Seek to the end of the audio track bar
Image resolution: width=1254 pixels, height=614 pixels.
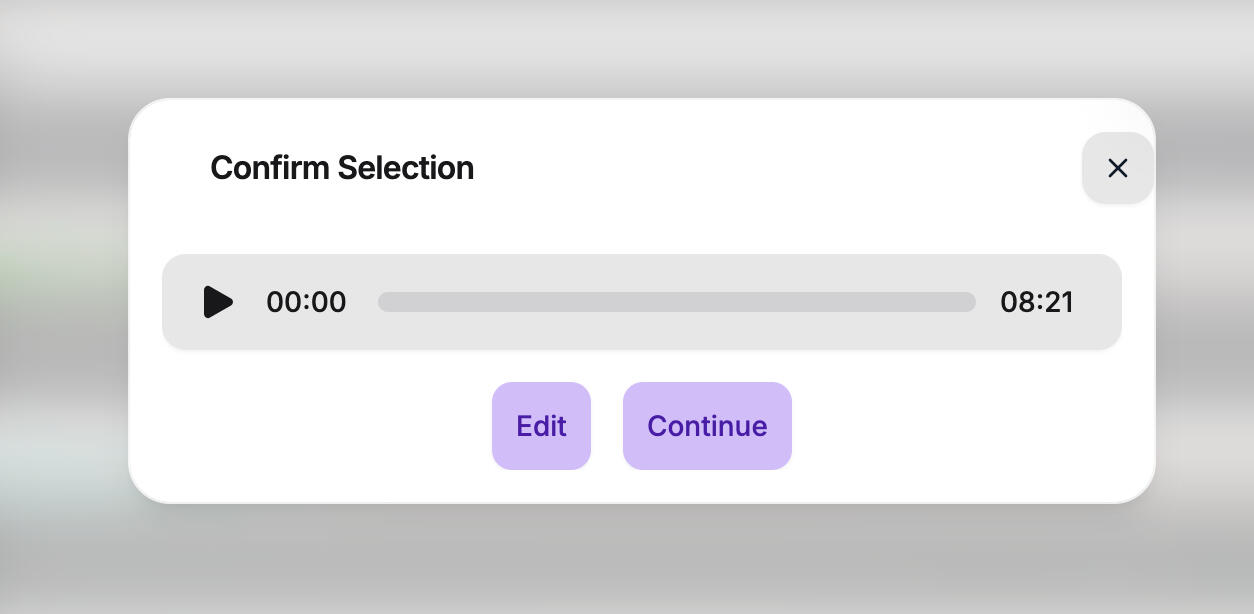[973, 302]
